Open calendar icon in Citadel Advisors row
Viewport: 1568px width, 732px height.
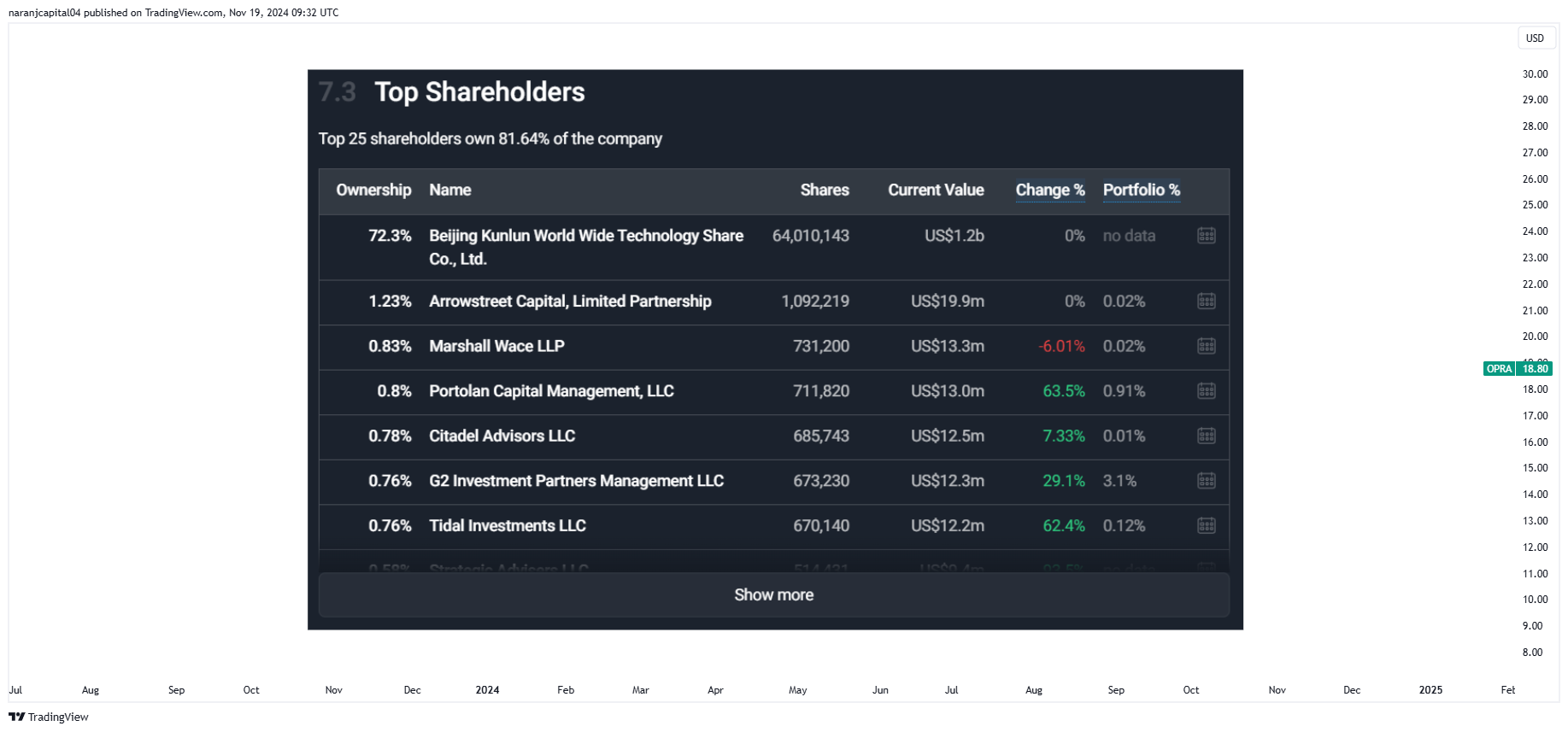[x=1206, y=436]
